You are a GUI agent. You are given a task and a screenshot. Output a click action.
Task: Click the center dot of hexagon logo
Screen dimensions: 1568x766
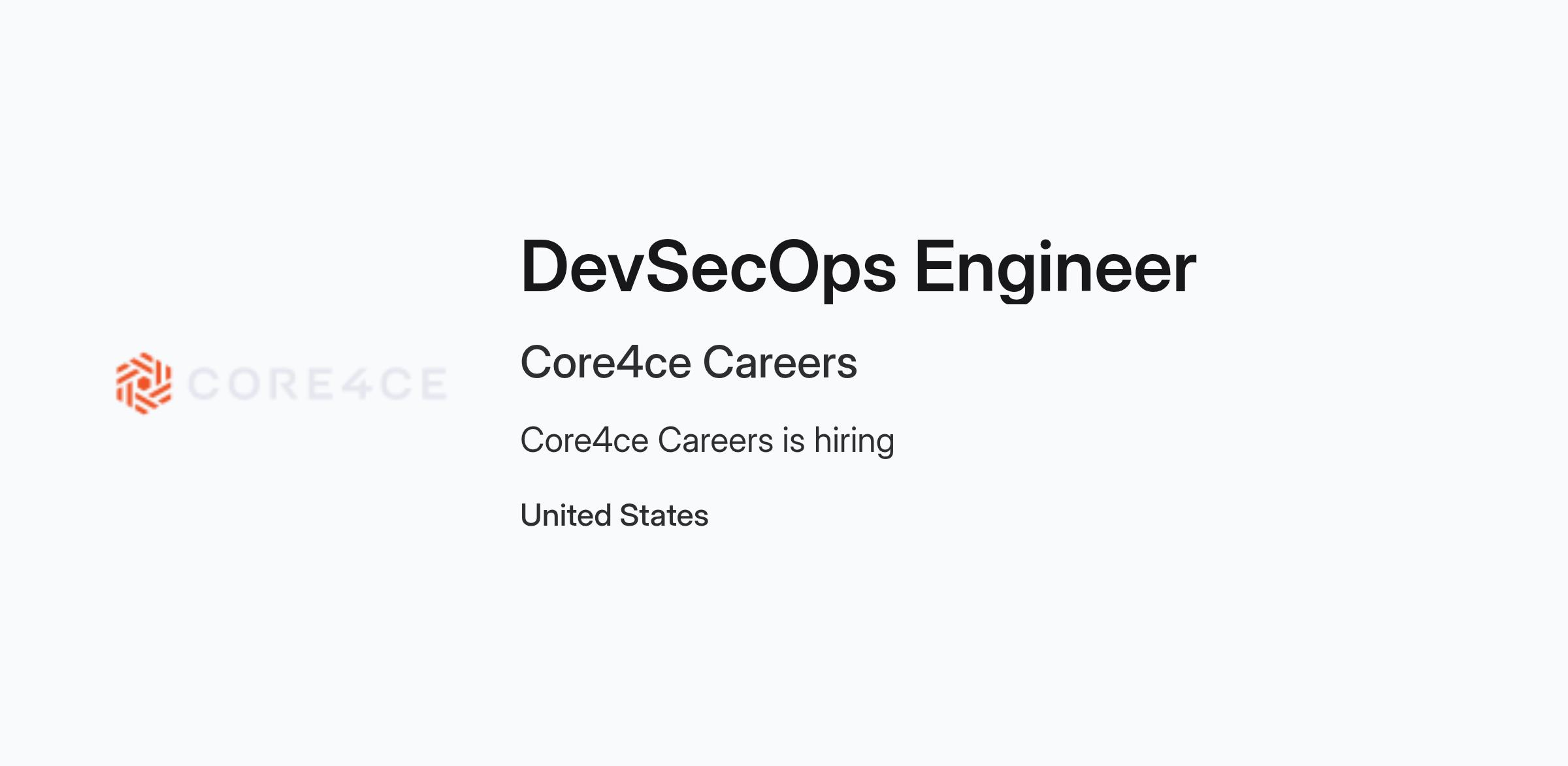point(144,383)
